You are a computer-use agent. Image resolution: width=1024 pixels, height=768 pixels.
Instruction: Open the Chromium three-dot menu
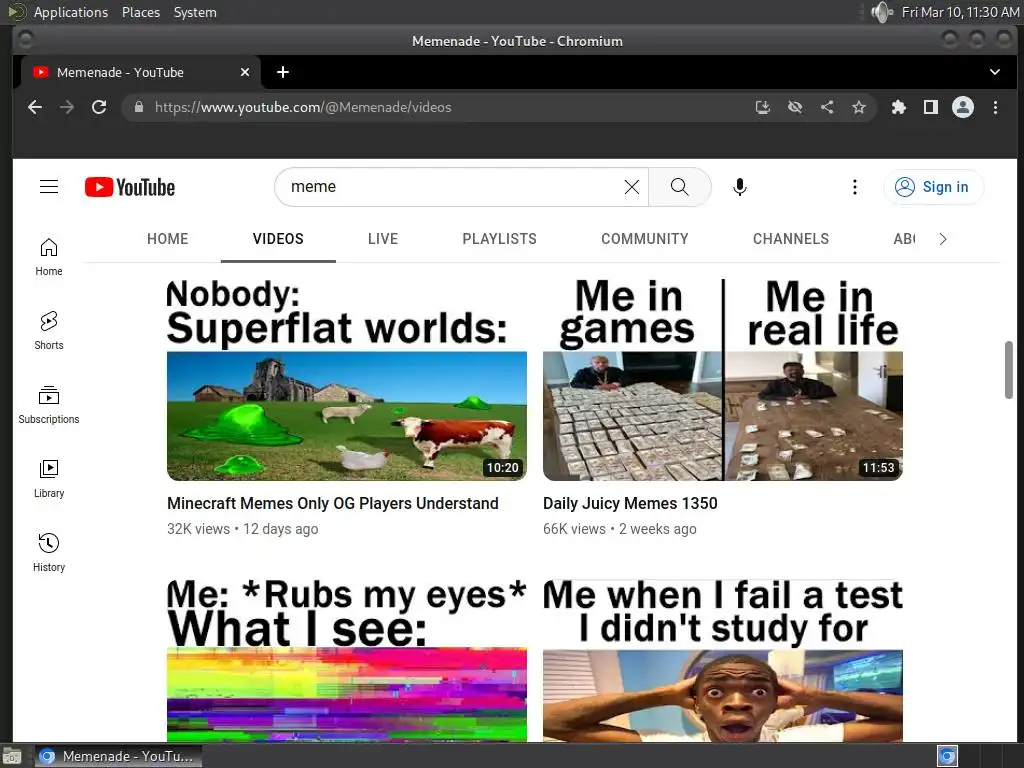coord(995,107)
